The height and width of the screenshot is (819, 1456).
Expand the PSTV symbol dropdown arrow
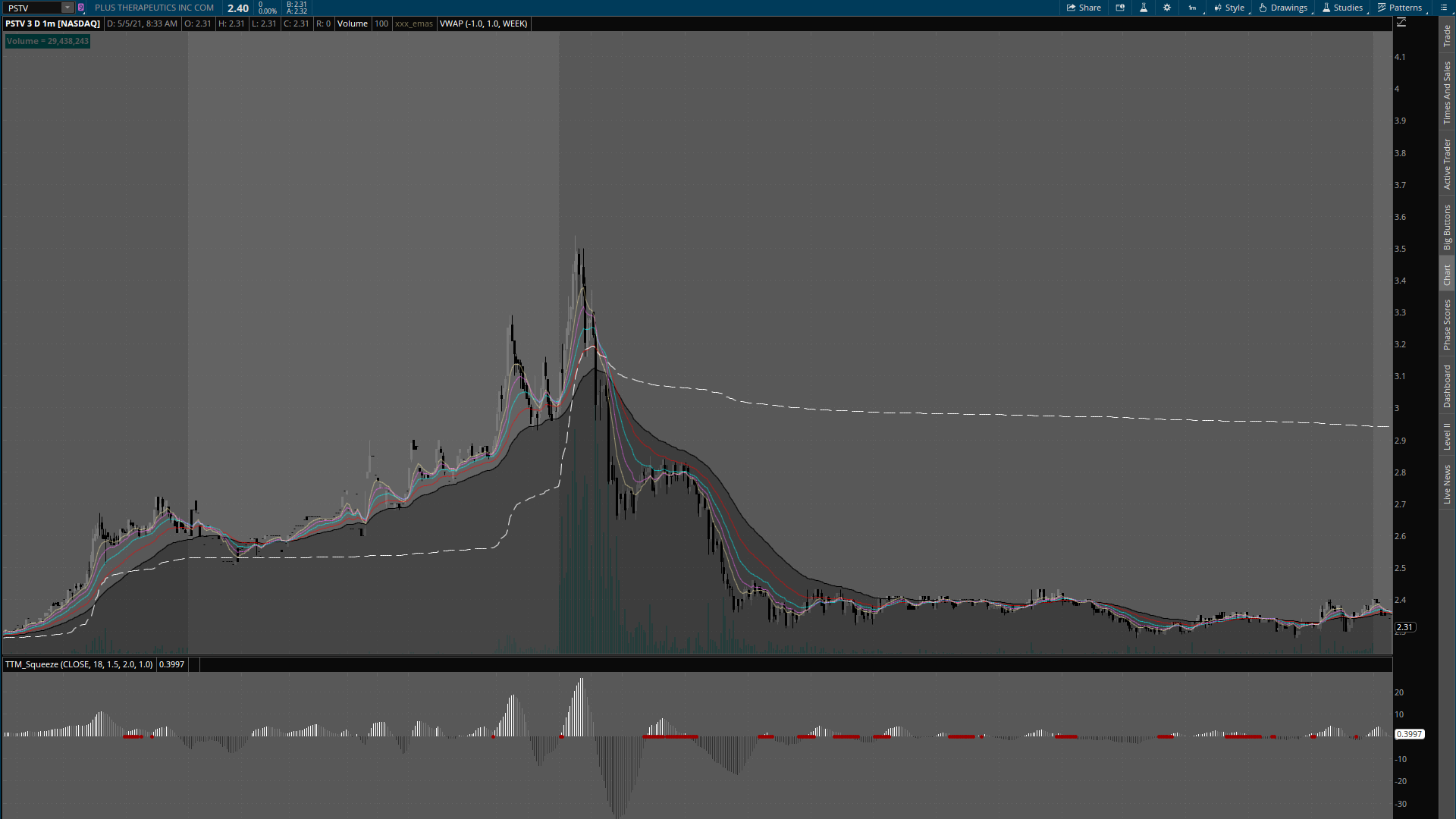tap(67, 8)
